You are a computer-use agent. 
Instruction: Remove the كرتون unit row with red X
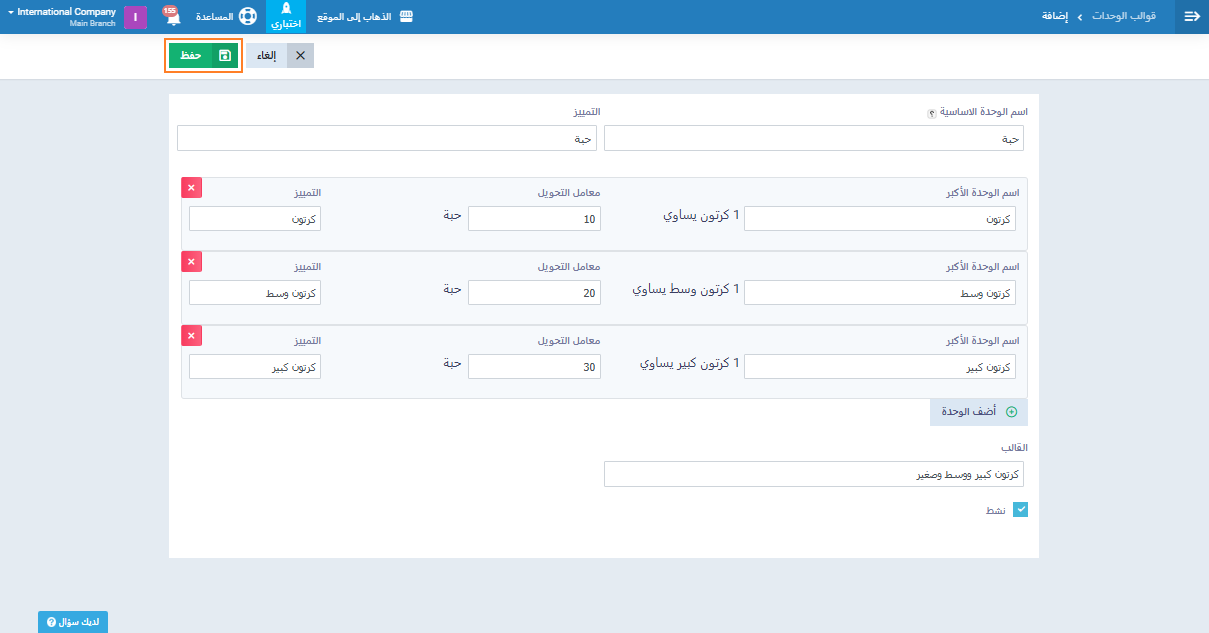(191, 188)
